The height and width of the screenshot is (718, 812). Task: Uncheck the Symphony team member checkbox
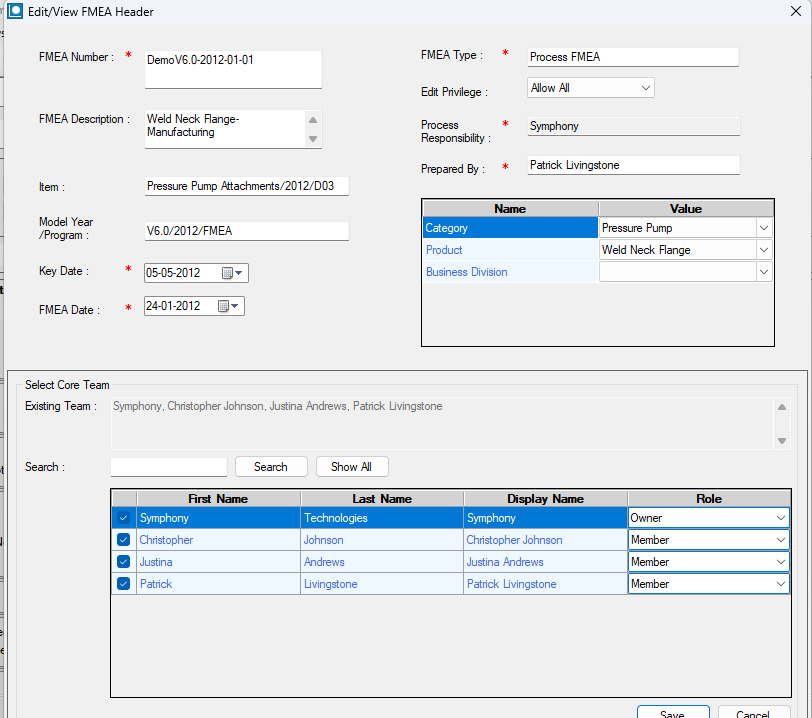tap(124, 518)
